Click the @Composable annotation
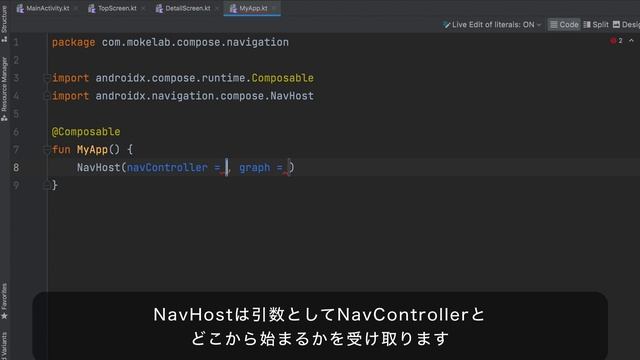 [86, 132]
